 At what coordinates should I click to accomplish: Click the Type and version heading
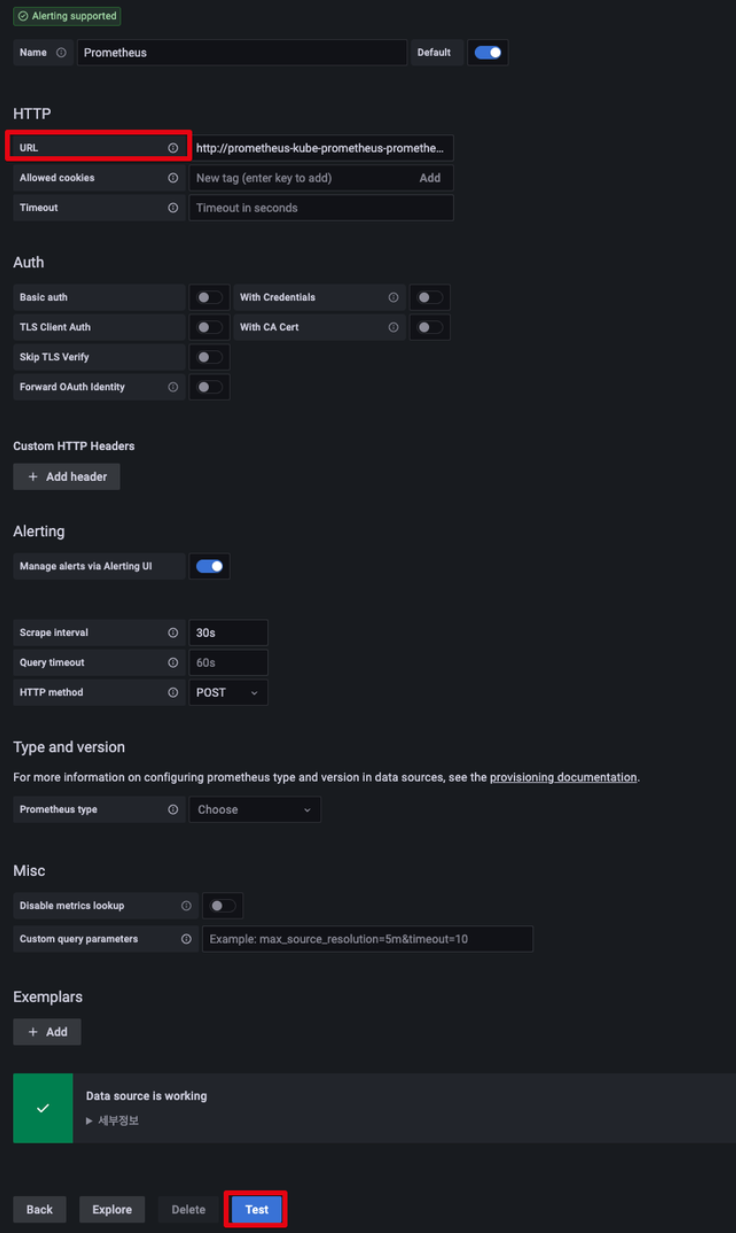[x=69, y=747]
